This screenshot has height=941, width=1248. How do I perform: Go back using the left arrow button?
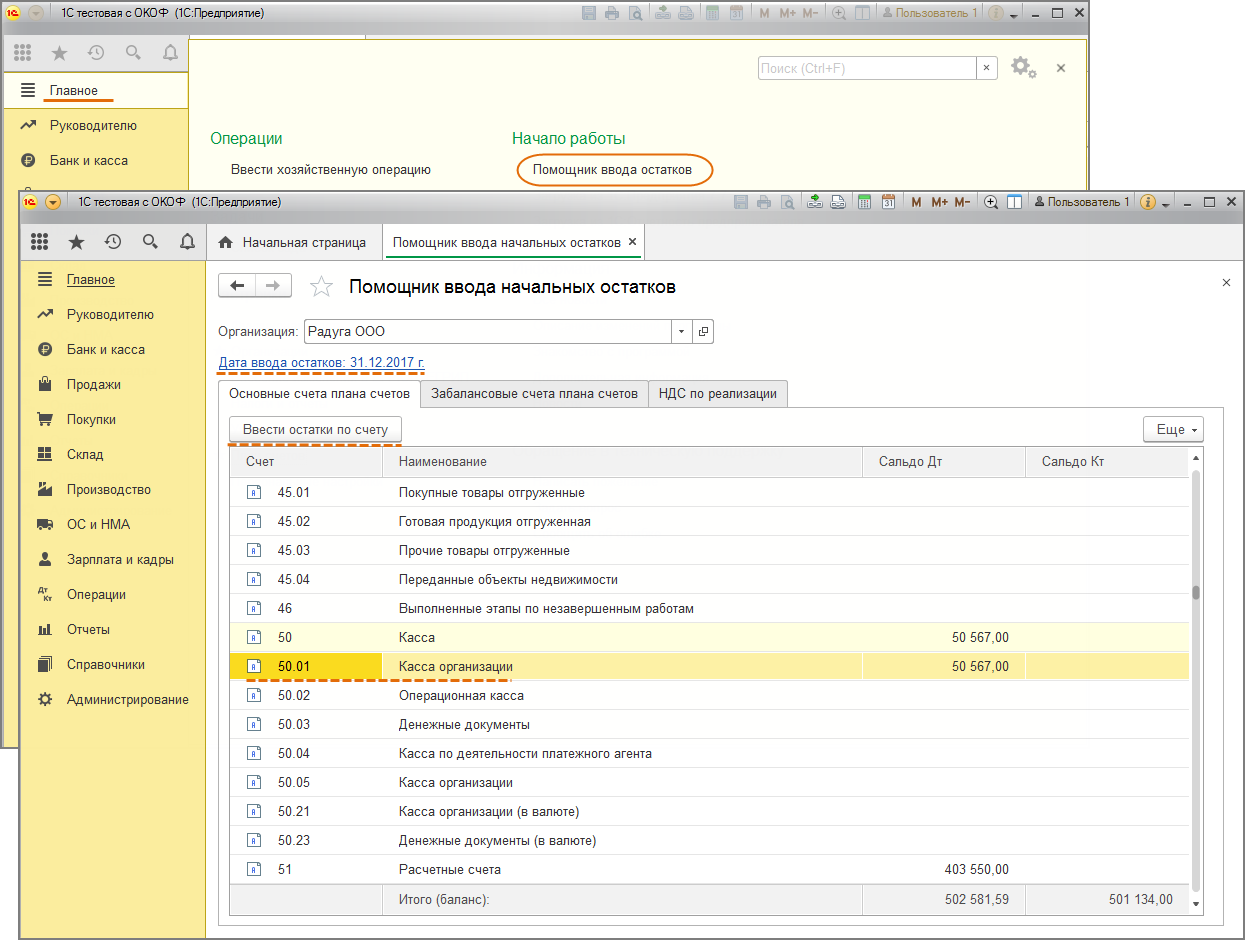point(237,286)
